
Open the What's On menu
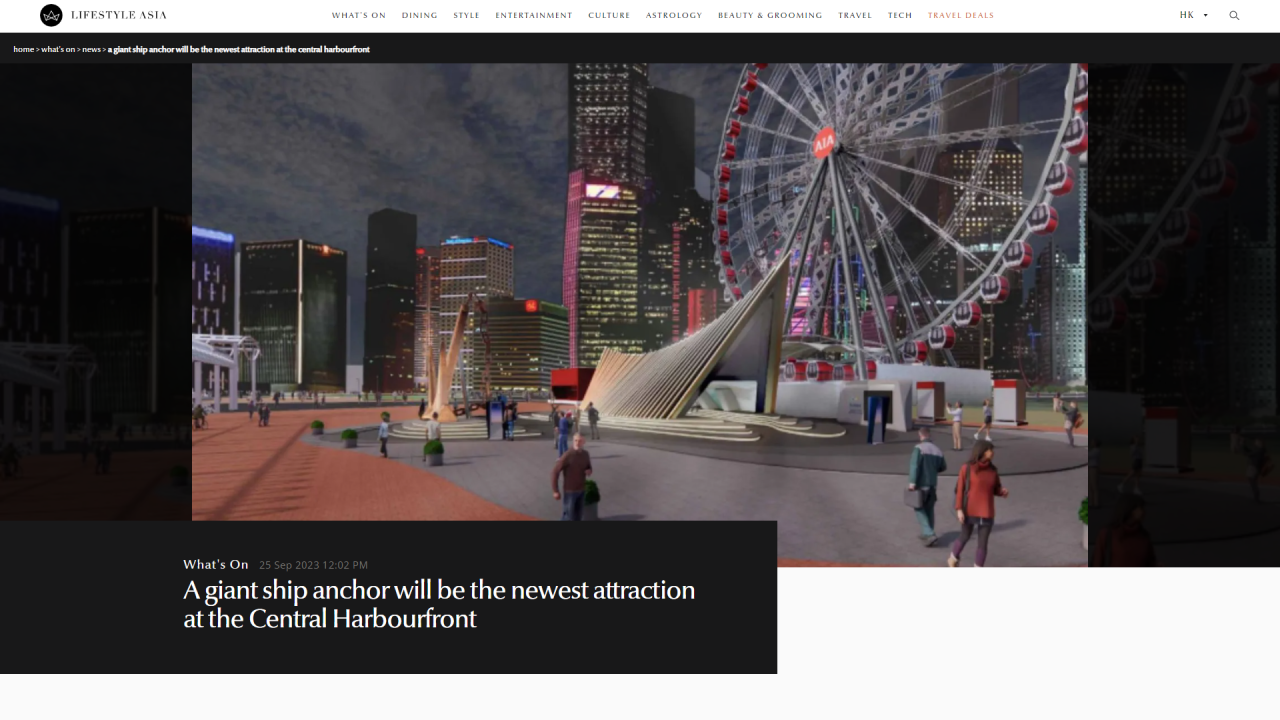(358, 16)
